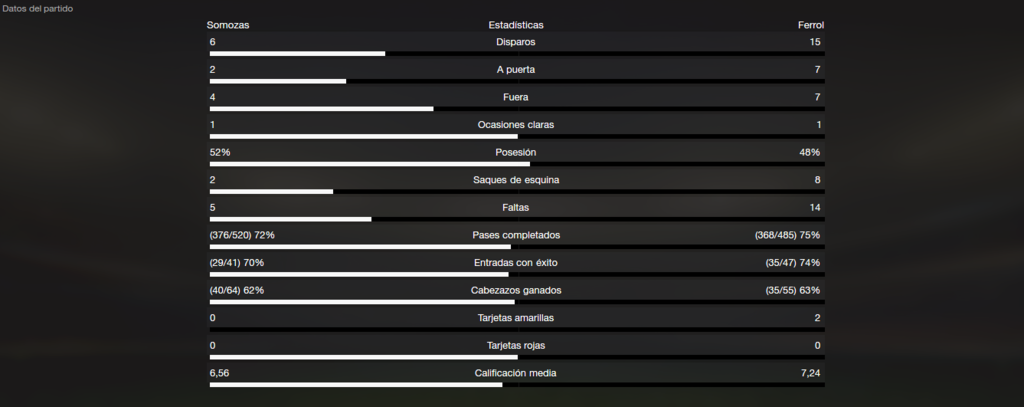Click the Estadísticas column header
This screenshot has width=1024, height=407.
(516, 25)
